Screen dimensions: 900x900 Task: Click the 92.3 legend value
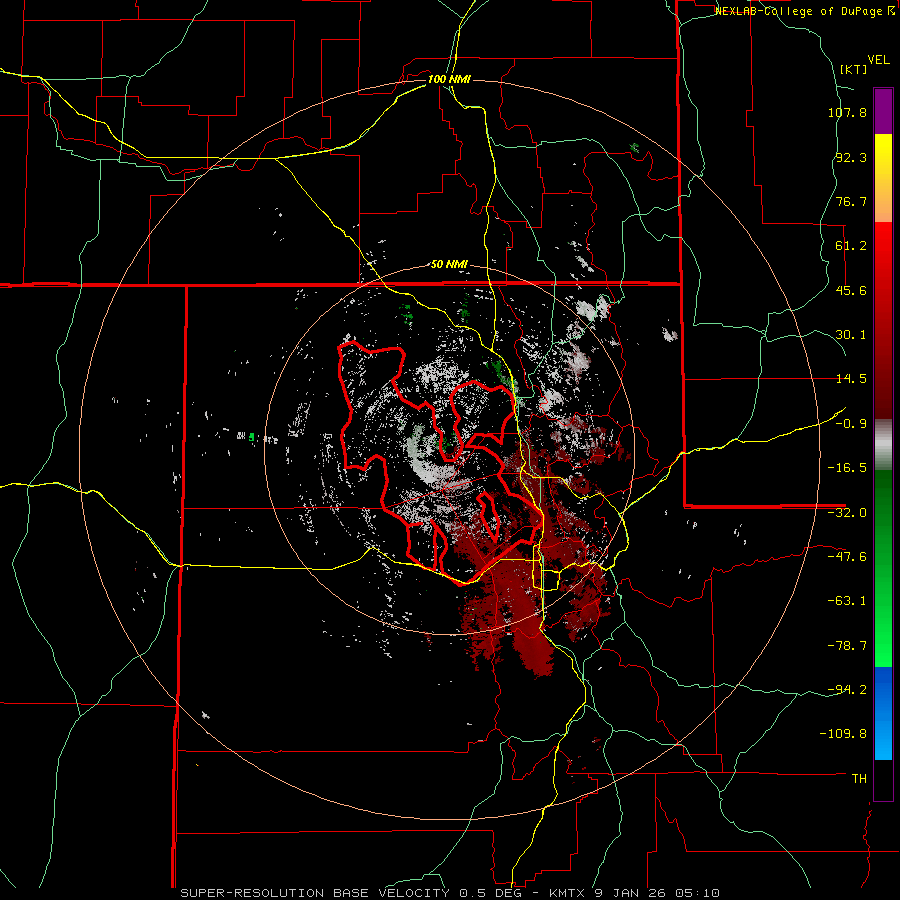coord(851,157)
